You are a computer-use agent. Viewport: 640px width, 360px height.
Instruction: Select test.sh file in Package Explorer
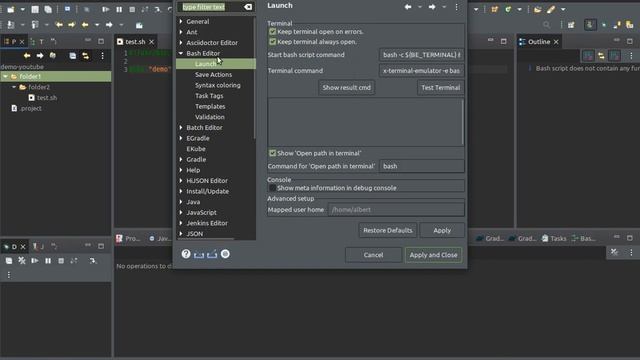[x=46, y=98]
